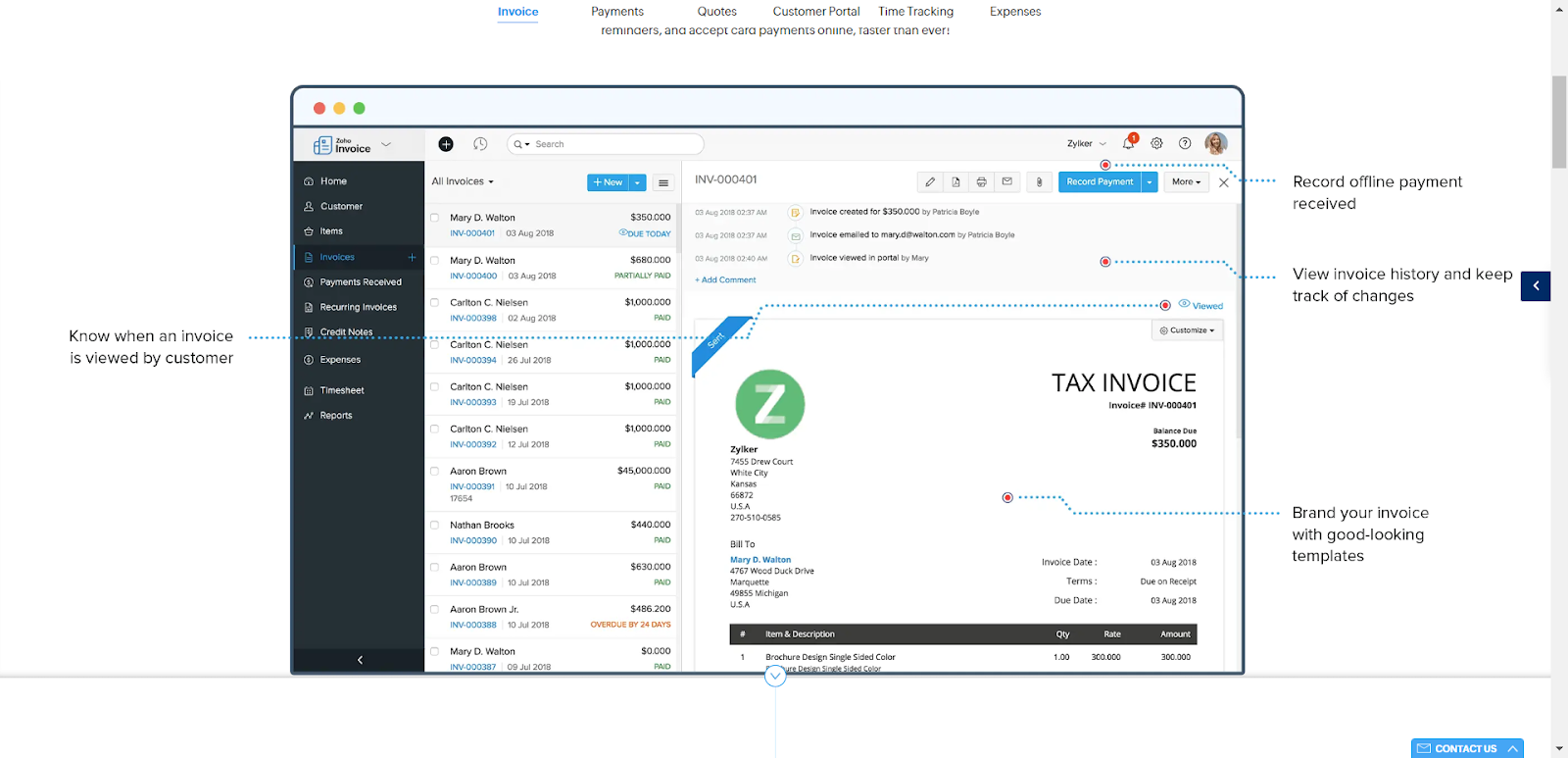The image size is (1568, 758).
Task: Select the checkbox for INV-000398
Action: [434, 302]
